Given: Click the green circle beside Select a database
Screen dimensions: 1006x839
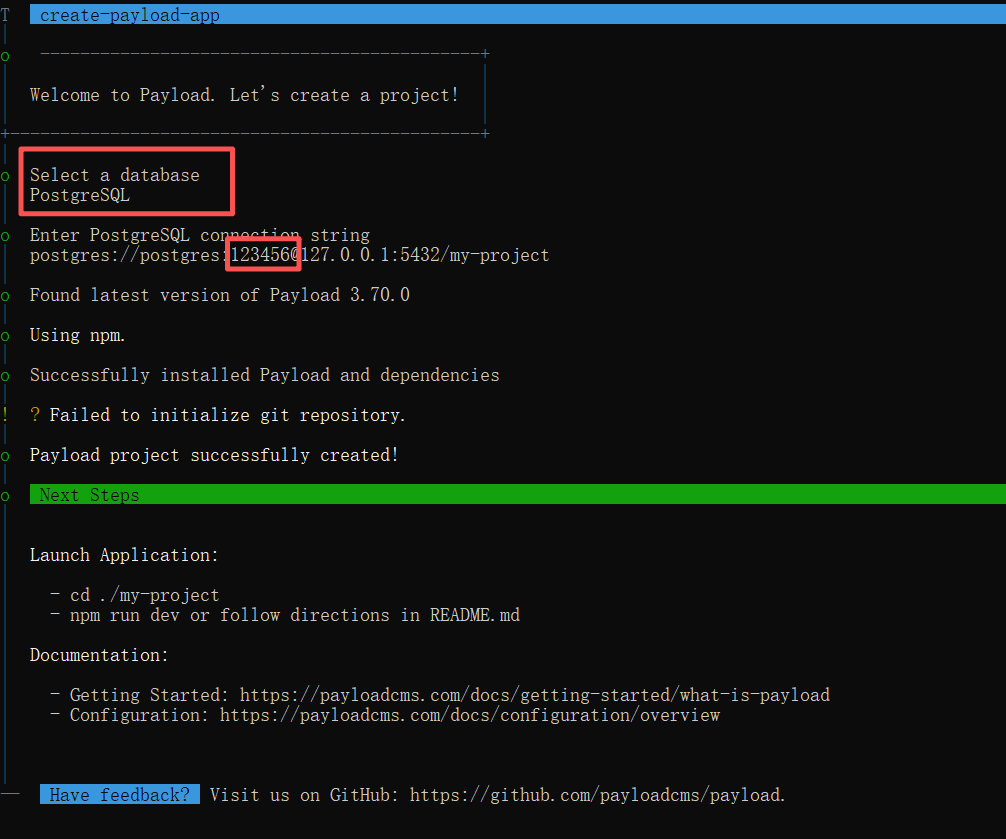Looking at the screenshot, I should click(5, 176).
